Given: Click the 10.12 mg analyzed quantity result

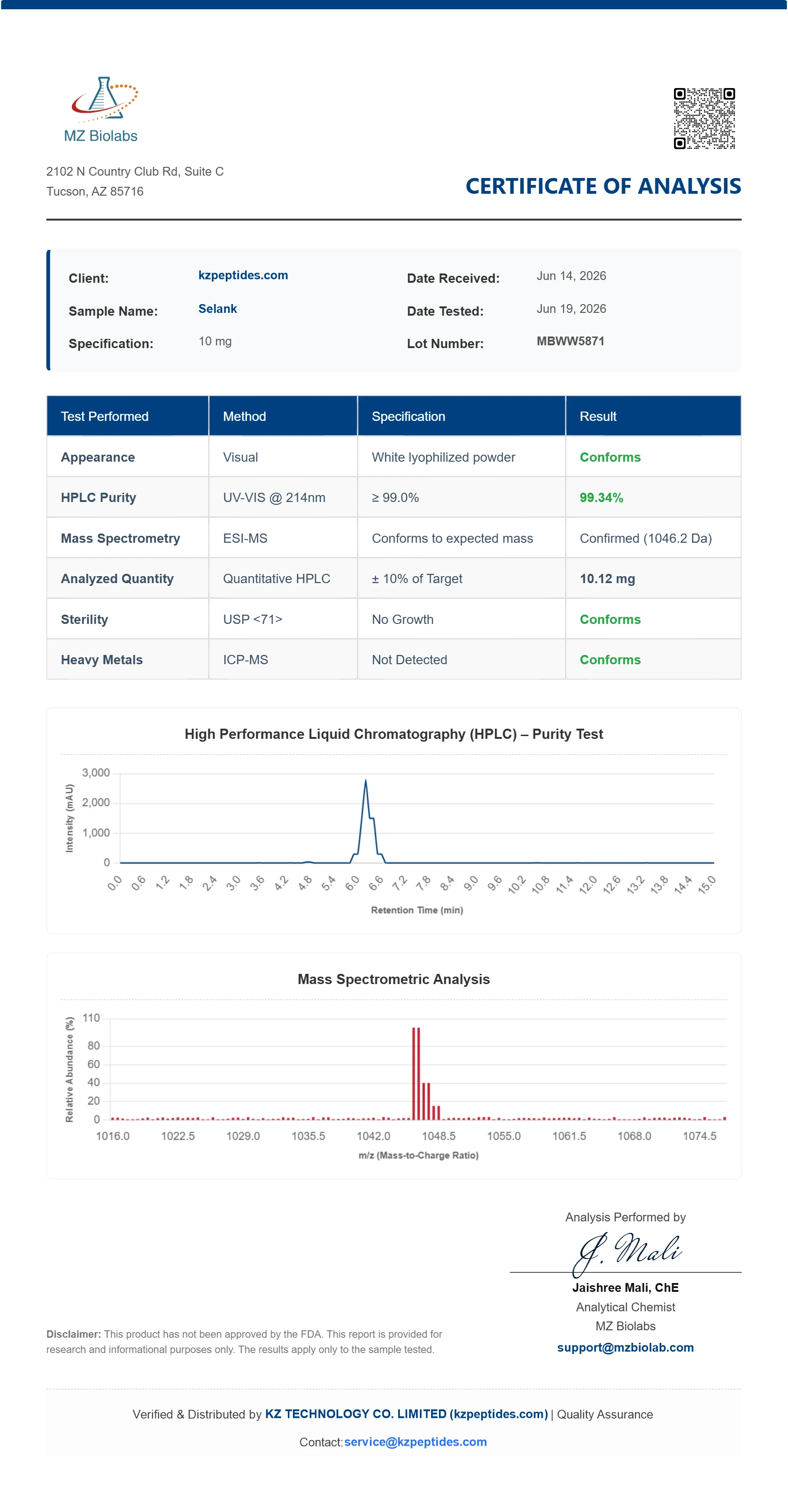Looking at the screenshot, I should [x=607, y=579].
